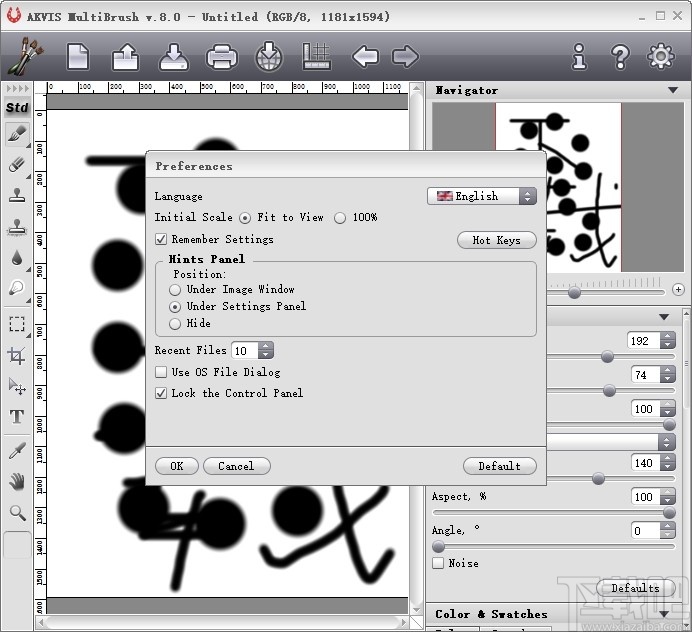
Task: Open preferences via the gear icon
Action: pyautogui.click(x=660, y=56)
